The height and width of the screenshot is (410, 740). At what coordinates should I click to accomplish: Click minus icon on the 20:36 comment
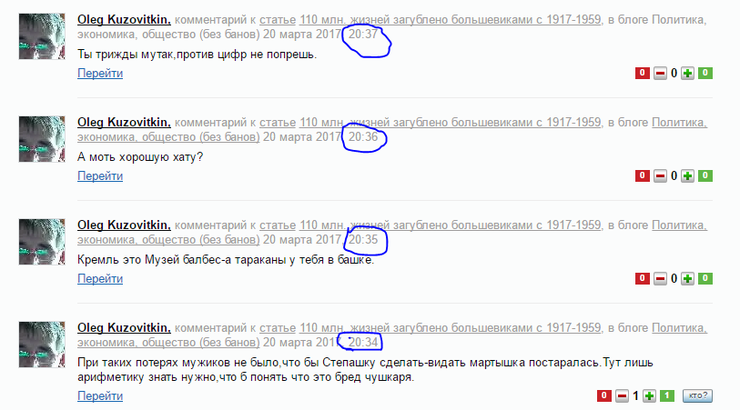click(x=660, y=176)
